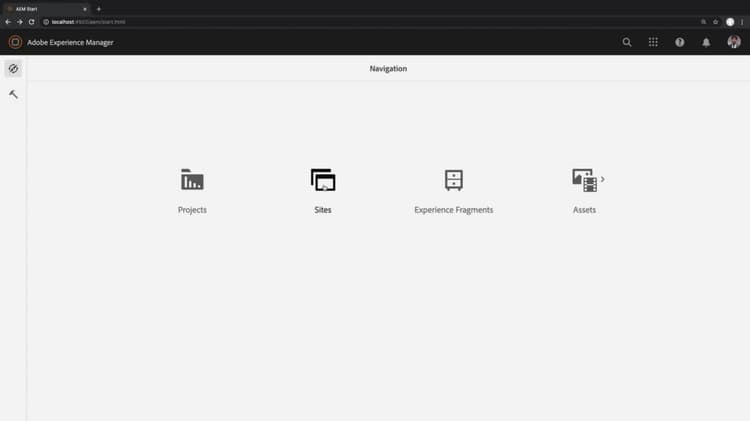
Task: Open the Assets console icon
Action: pos(585,180)
